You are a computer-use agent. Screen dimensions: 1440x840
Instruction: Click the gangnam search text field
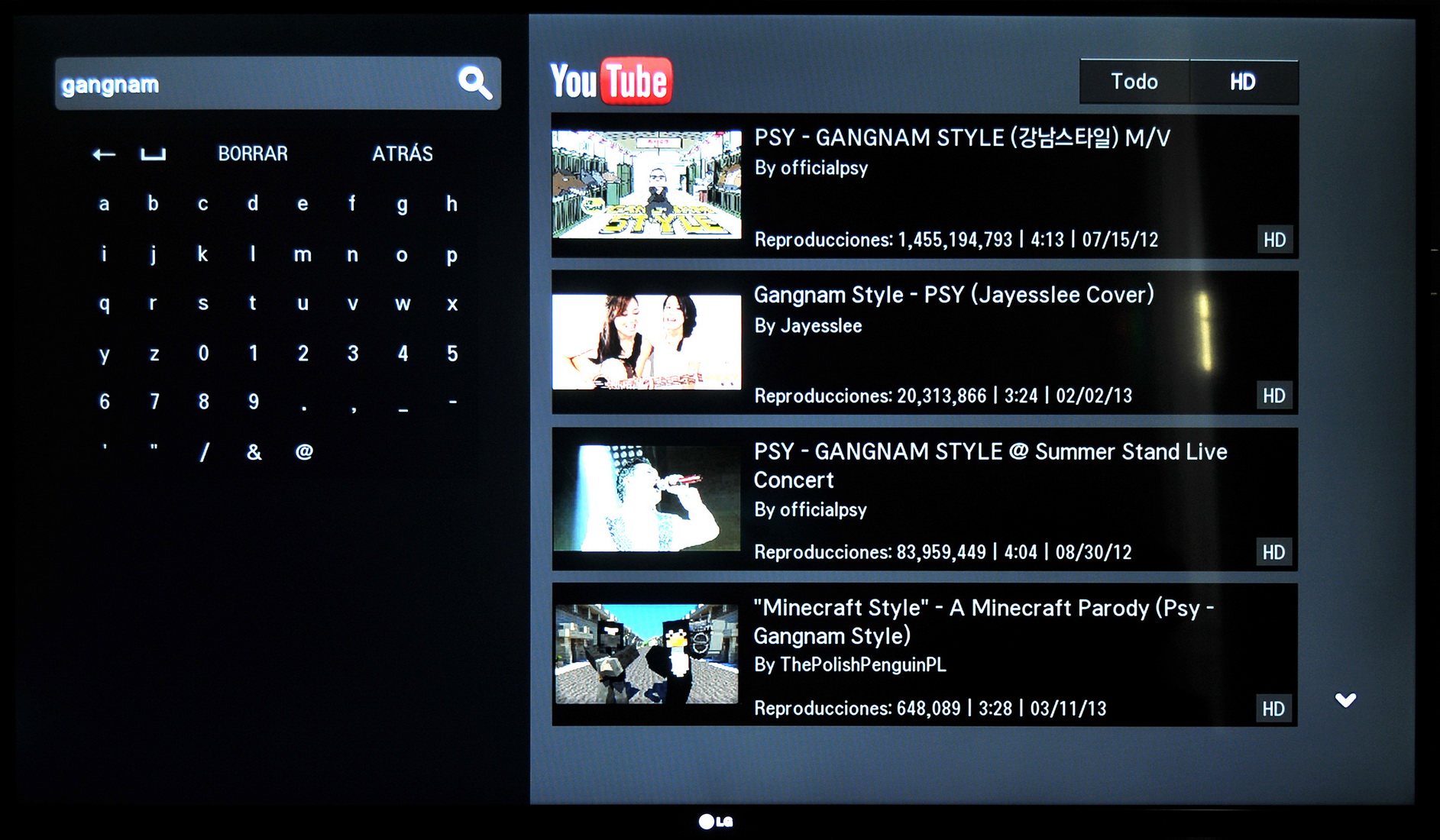point(252,84)
